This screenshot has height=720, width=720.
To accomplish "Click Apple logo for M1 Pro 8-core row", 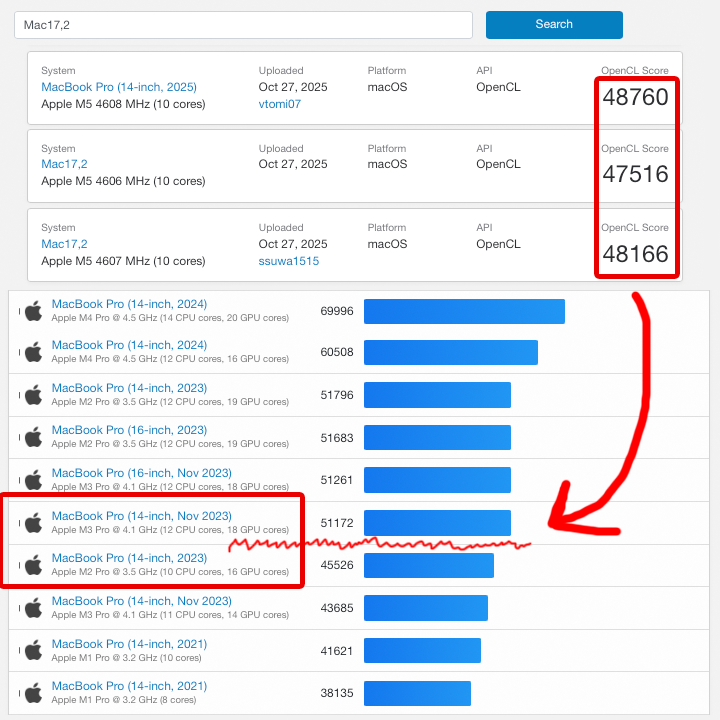I will click(x=33, y=693).
